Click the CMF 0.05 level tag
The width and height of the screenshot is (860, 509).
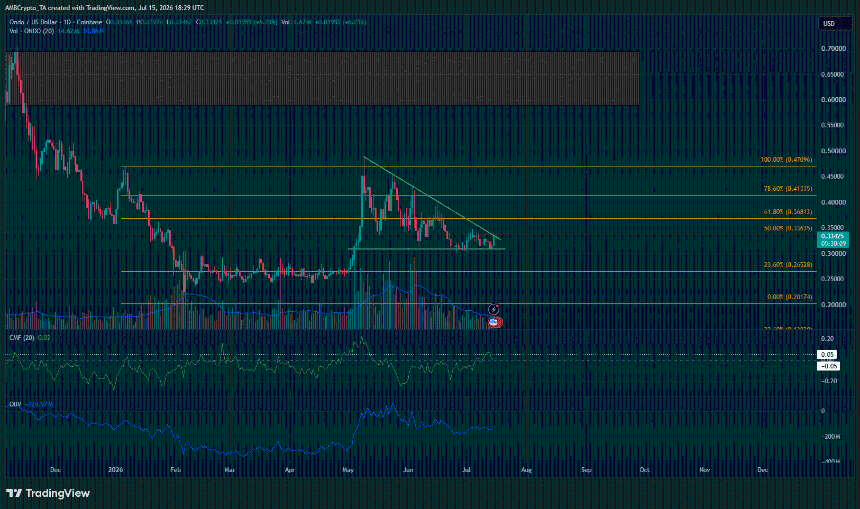click(828, 354)
